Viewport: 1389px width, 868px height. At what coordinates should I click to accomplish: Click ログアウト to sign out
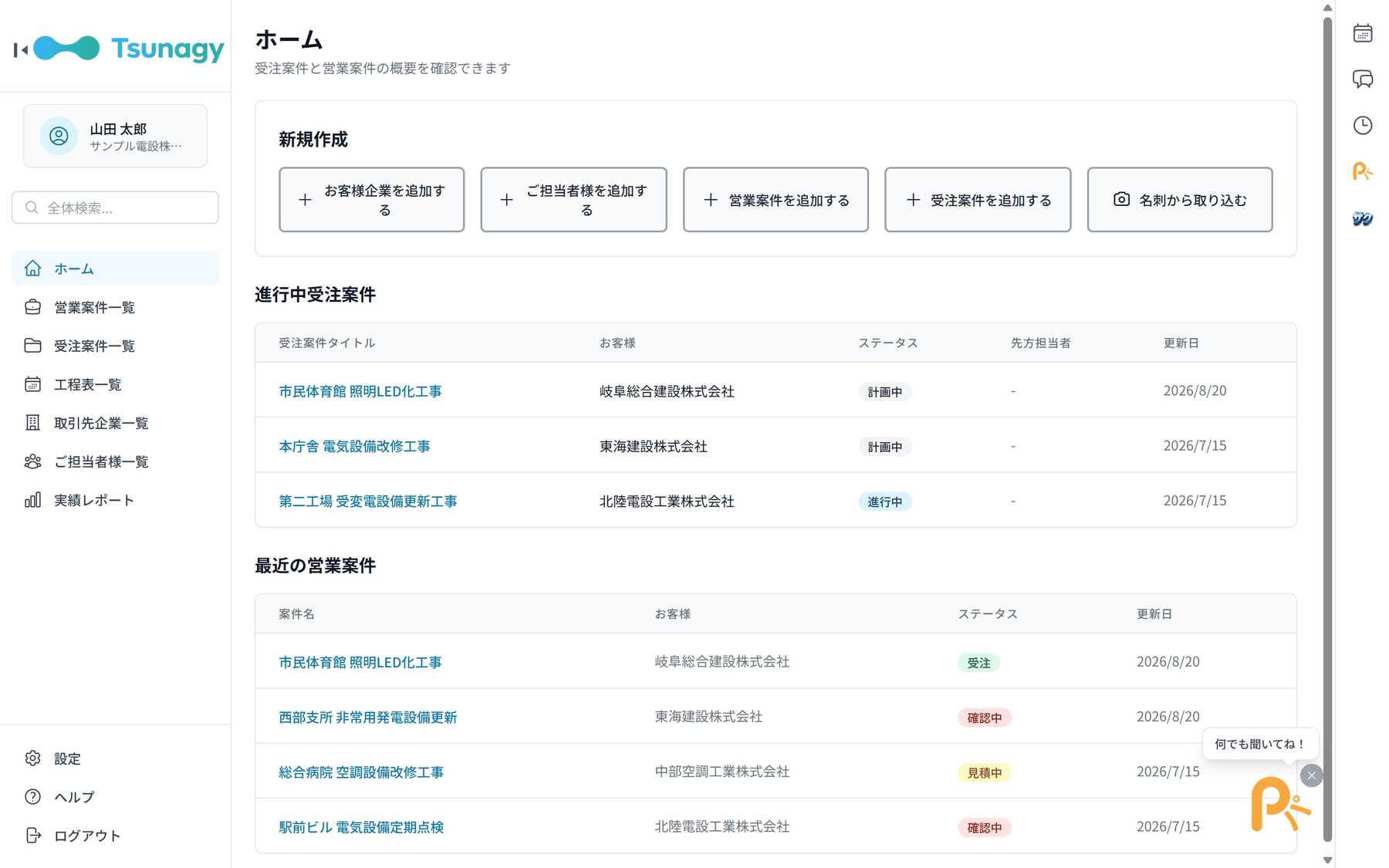[115, 836]
